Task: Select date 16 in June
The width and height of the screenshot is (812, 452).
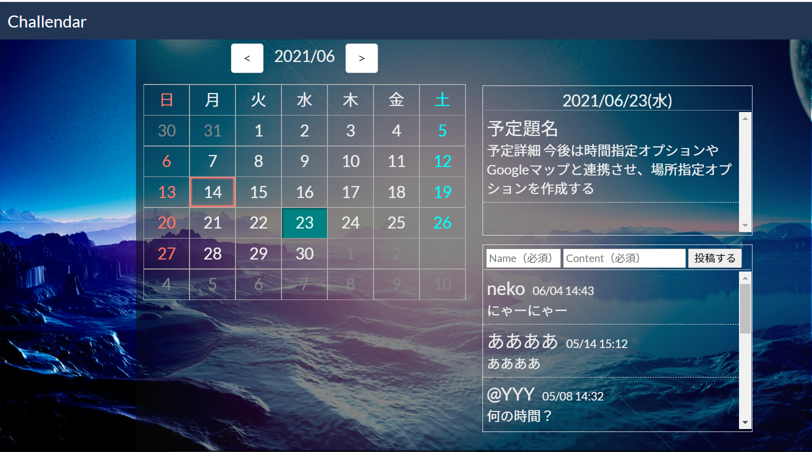Action: [304, 192]
